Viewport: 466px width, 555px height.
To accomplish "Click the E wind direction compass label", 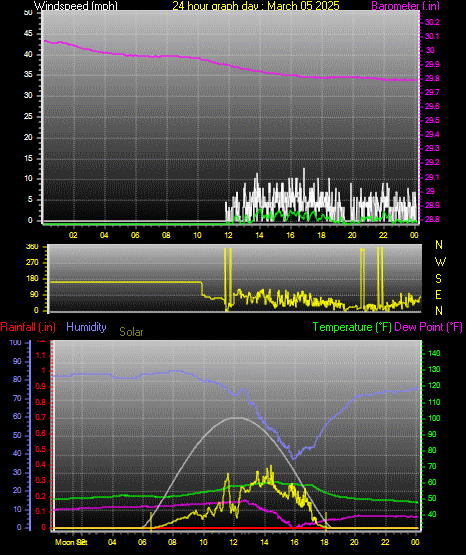I will pyautogui.click(x=438, y=294).
